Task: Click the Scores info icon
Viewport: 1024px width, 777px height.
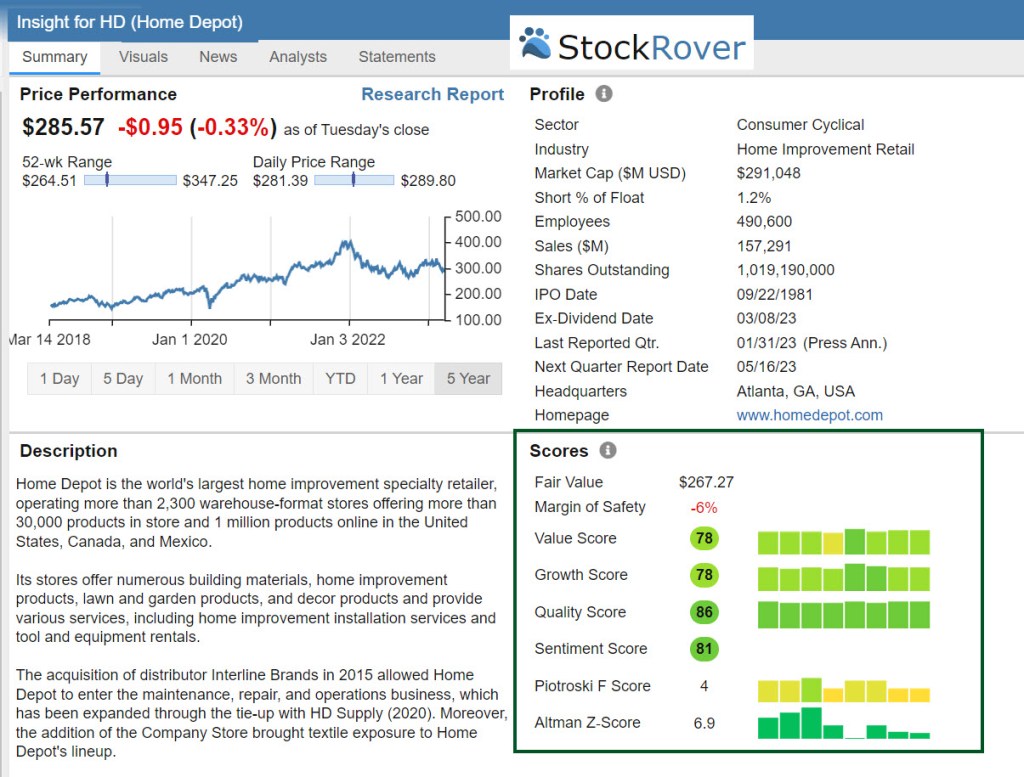Action: pos(608,451)
